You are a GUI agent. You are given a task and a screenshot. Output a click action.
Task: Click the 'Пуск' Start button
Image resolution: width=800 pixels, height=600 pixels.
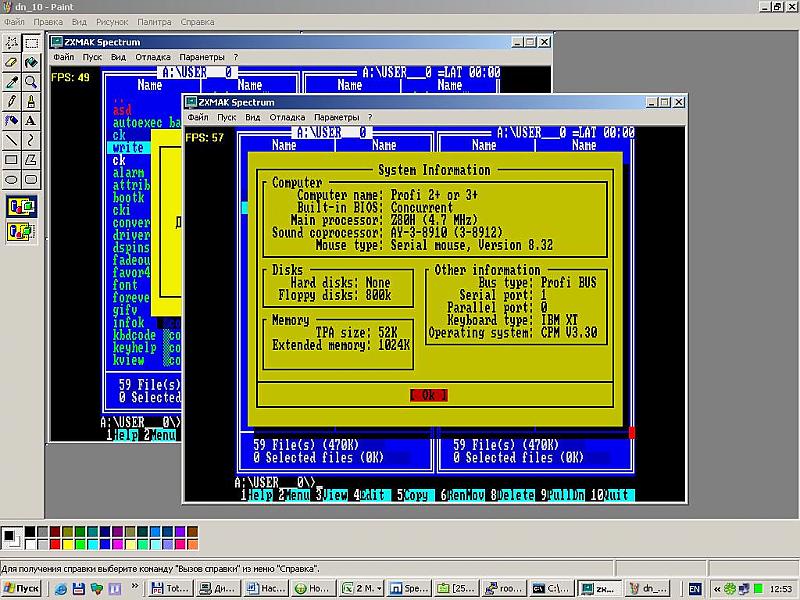click(22, 589)
